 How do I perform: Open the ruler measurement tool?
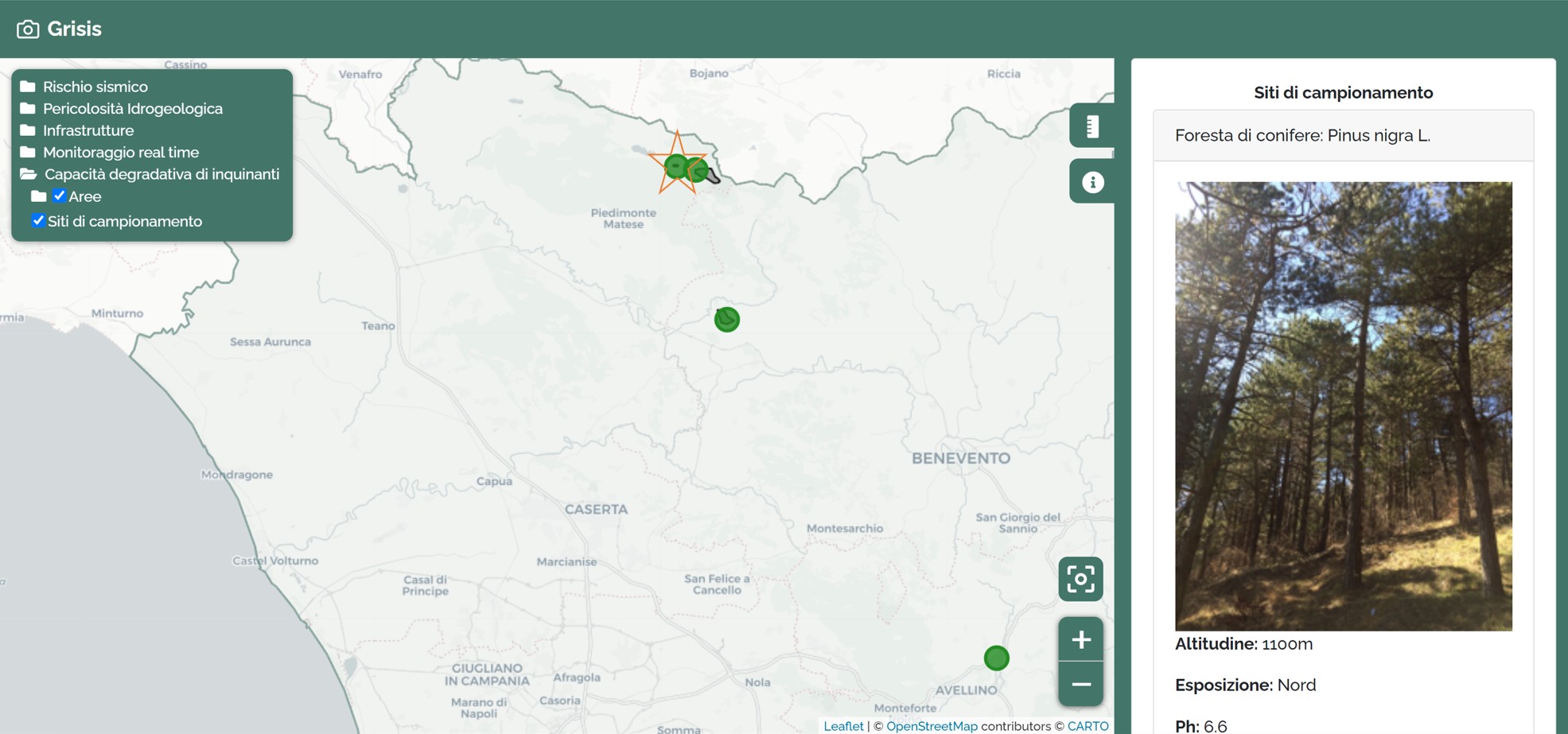(x=1091, y=126)
